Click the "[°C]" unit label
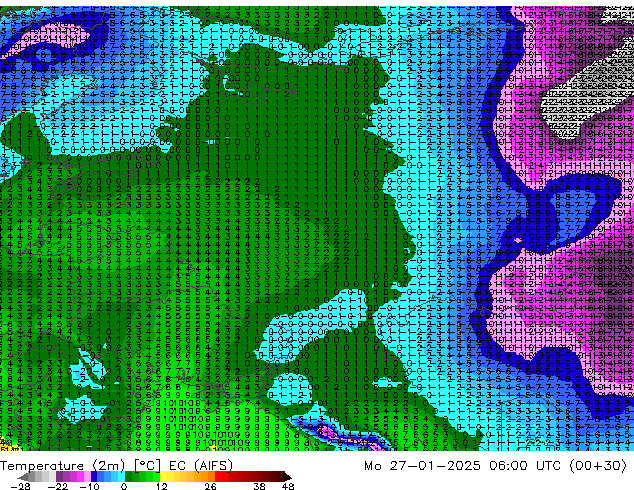634x490 pixels. point(147,466)
